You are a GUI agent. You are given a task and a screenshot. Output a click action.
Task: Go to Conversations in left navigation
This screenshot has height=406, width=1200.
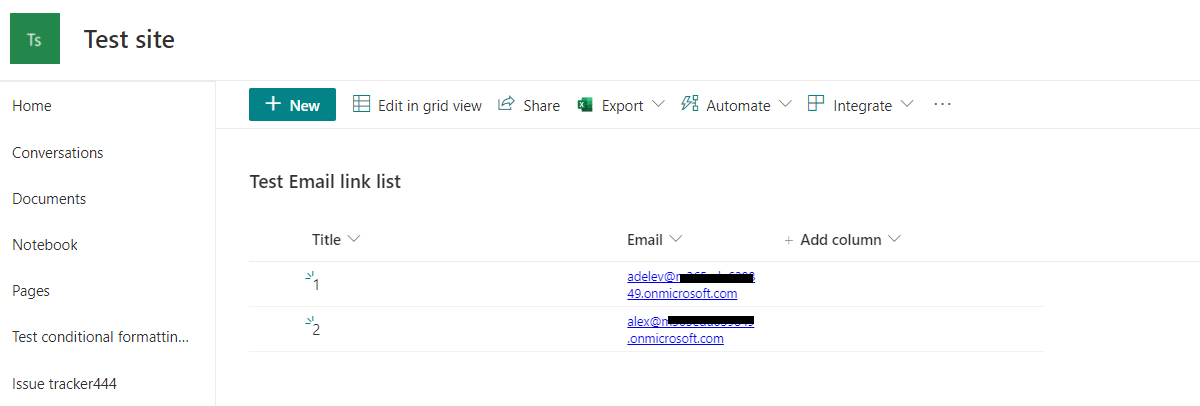click(x=58, y=153)
